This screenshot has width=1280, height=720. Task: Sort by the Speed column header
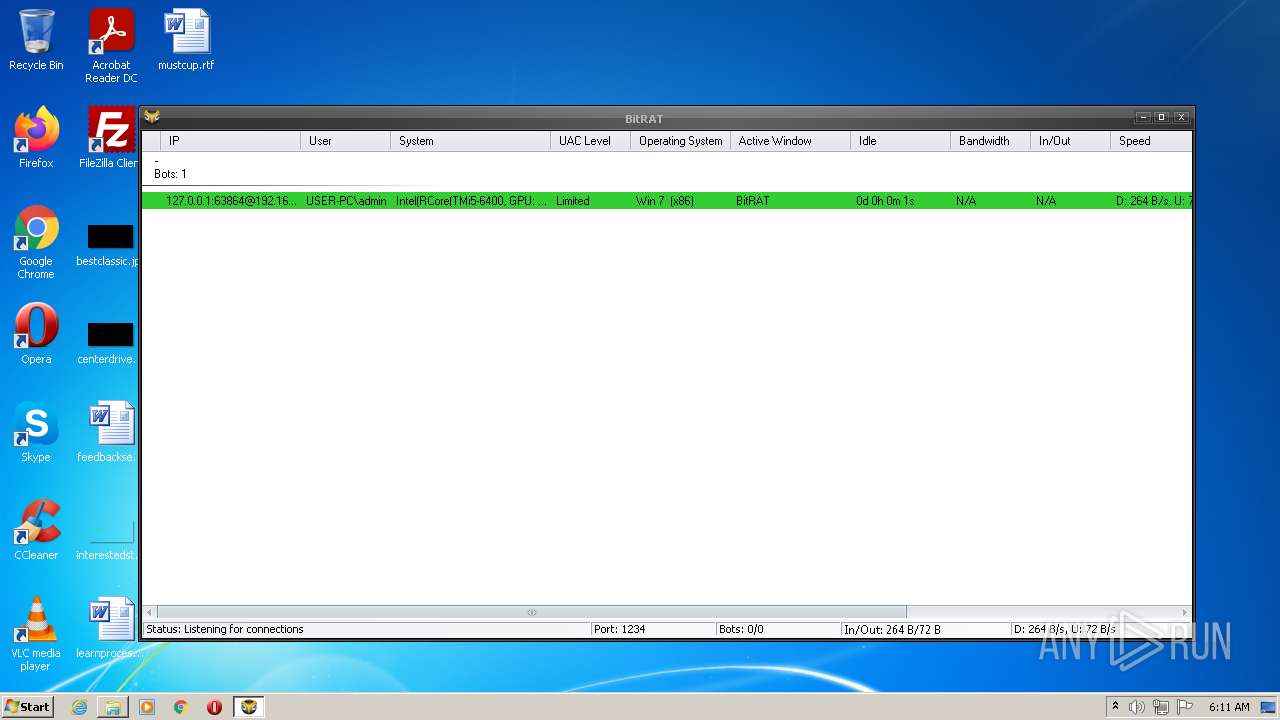(1151, 141)
